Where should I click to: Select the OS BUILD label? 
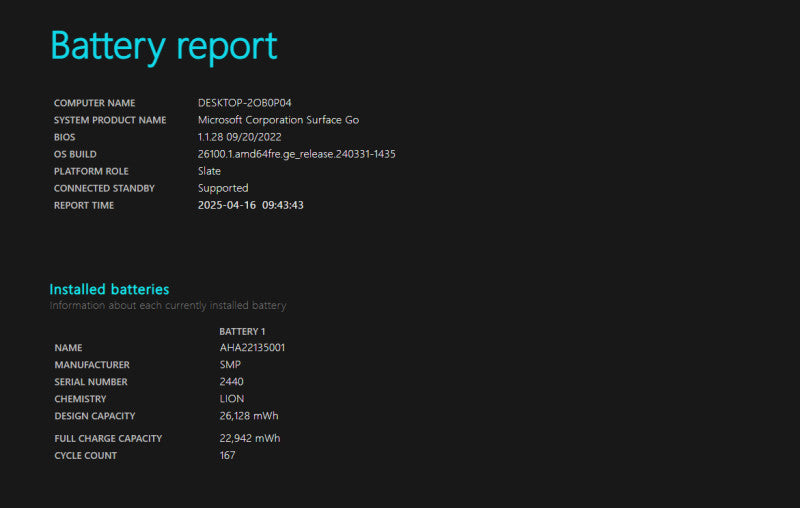click(75, 154)
